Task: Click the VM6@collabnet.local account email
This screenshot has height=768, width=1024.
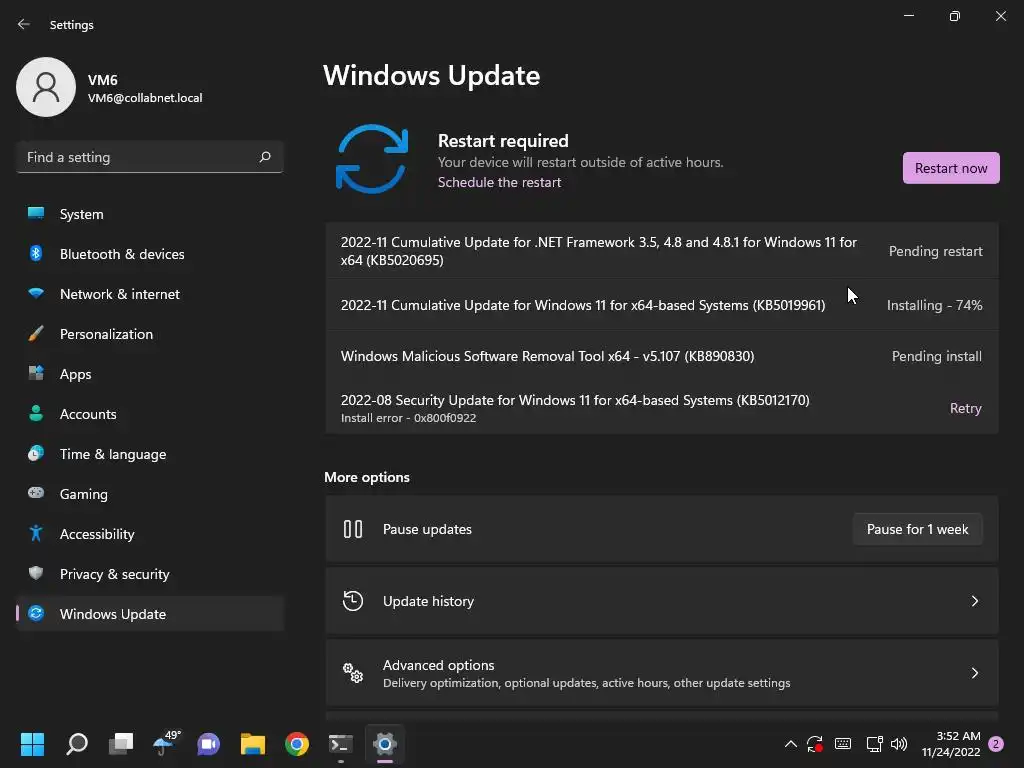Action: 145,98
